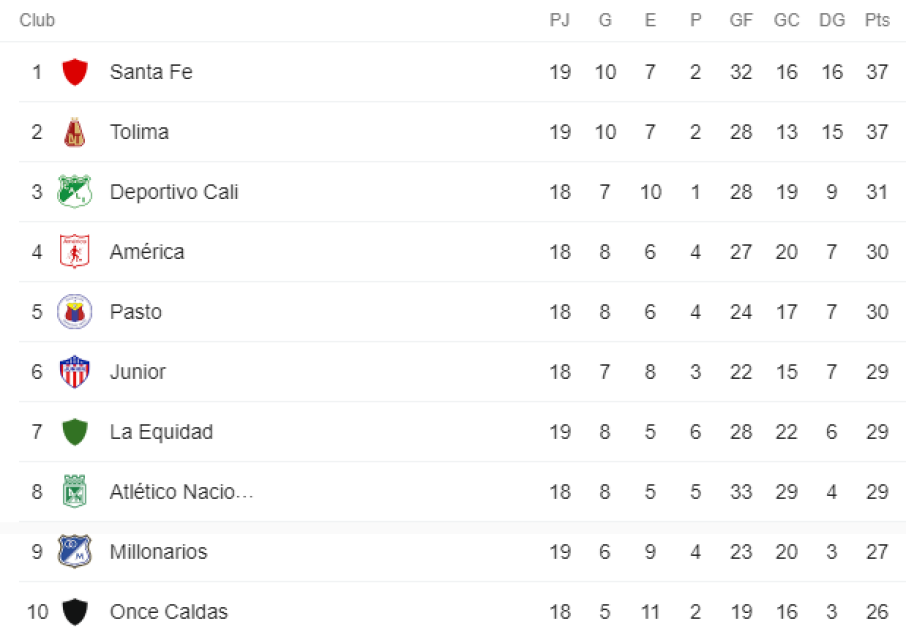Click the truncated Atlético Nacio… team name
The height and width of the screenshot is (632, 906).
[182, 492]
